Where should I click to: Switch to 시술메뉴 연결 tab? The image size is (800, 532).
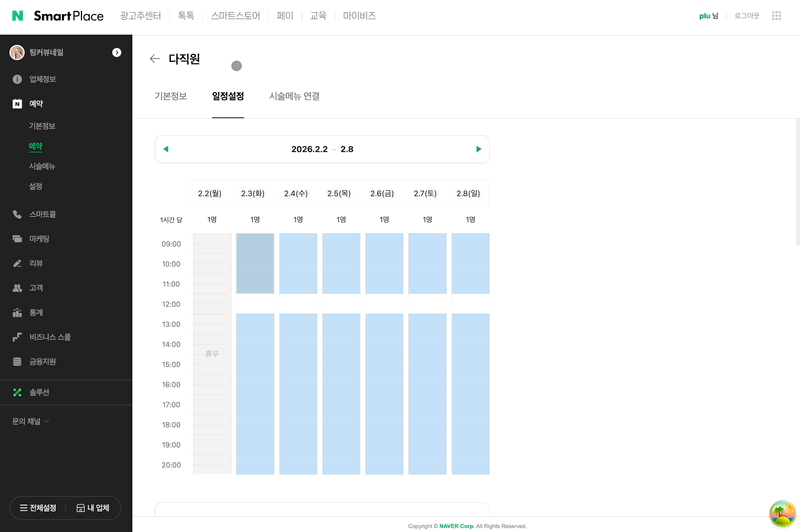pyautogui.click(x=294, y=96)
